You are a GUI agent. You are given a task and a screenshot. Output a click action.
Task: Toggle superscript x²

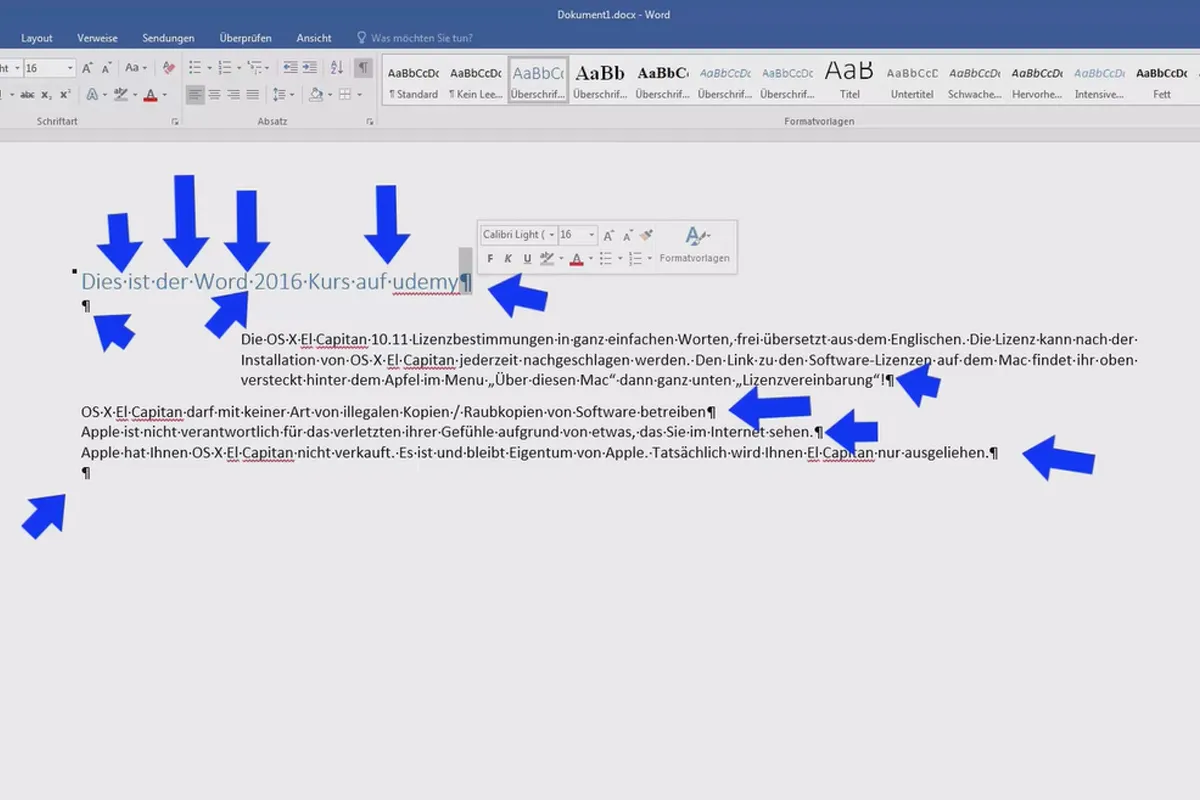tap(65, 94)
